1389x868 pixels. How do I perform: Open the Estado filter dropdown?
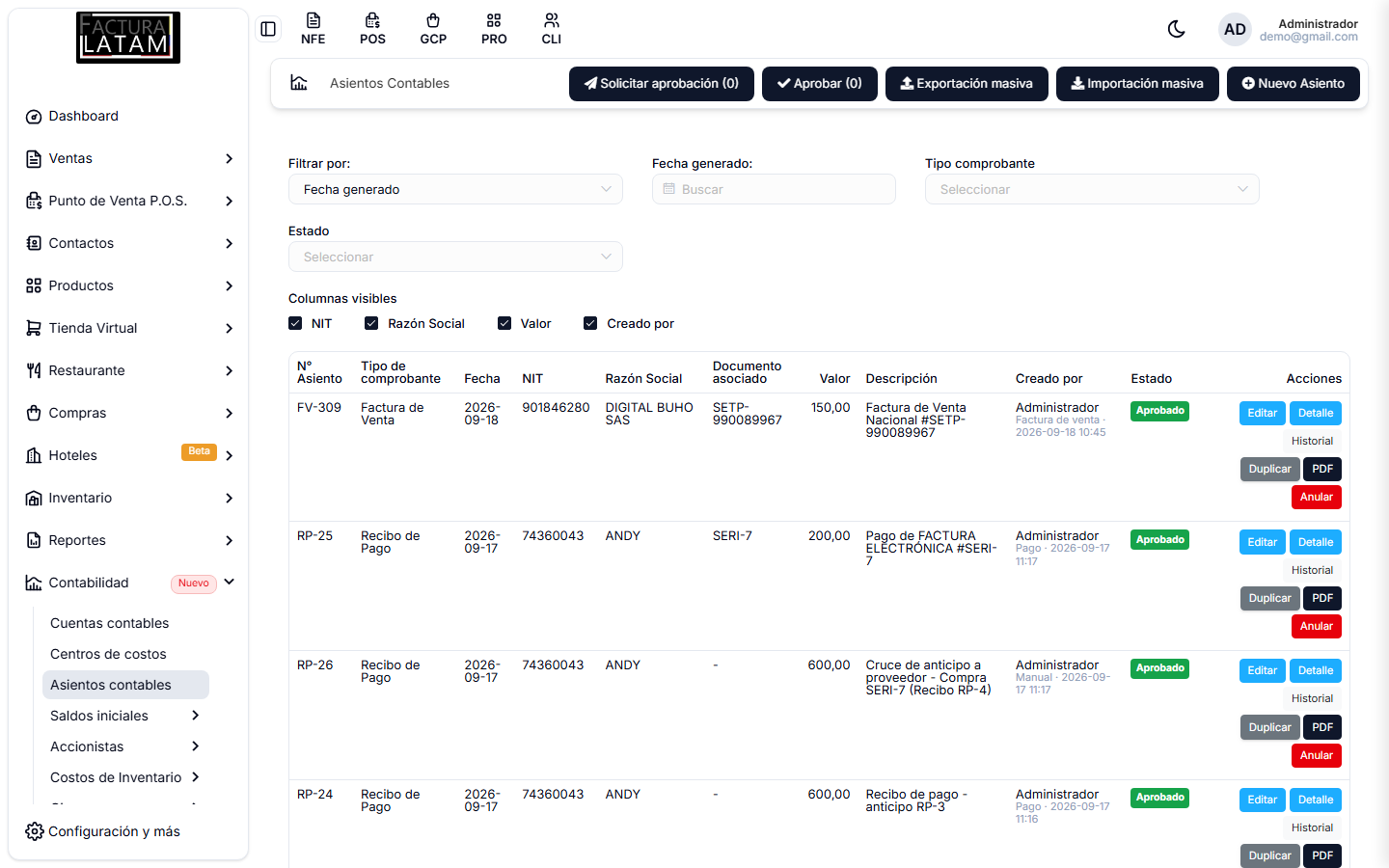(455, 257)
